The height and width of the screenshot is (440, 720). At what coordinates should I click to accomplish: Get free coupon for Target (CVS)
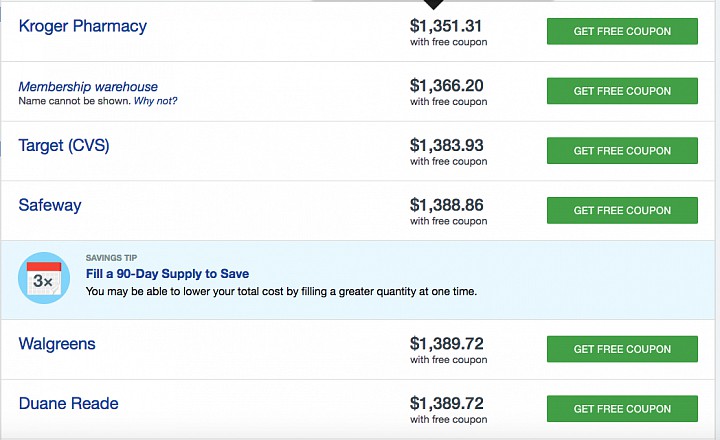click(x=622, y=151)
